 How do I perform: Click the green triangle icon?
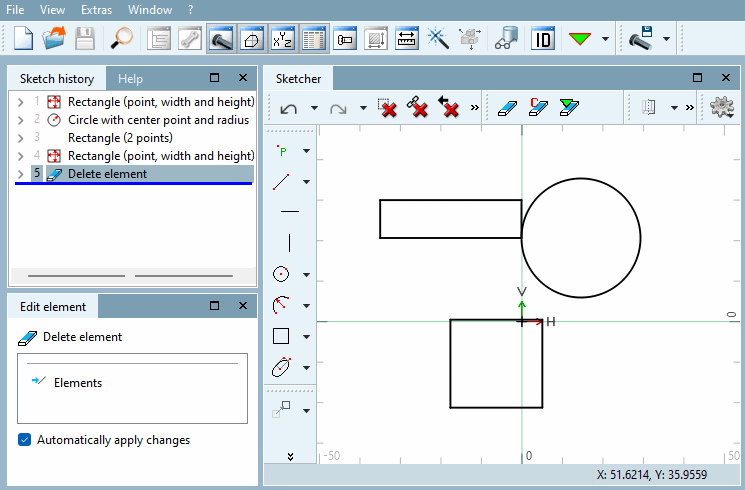point(580,38)
